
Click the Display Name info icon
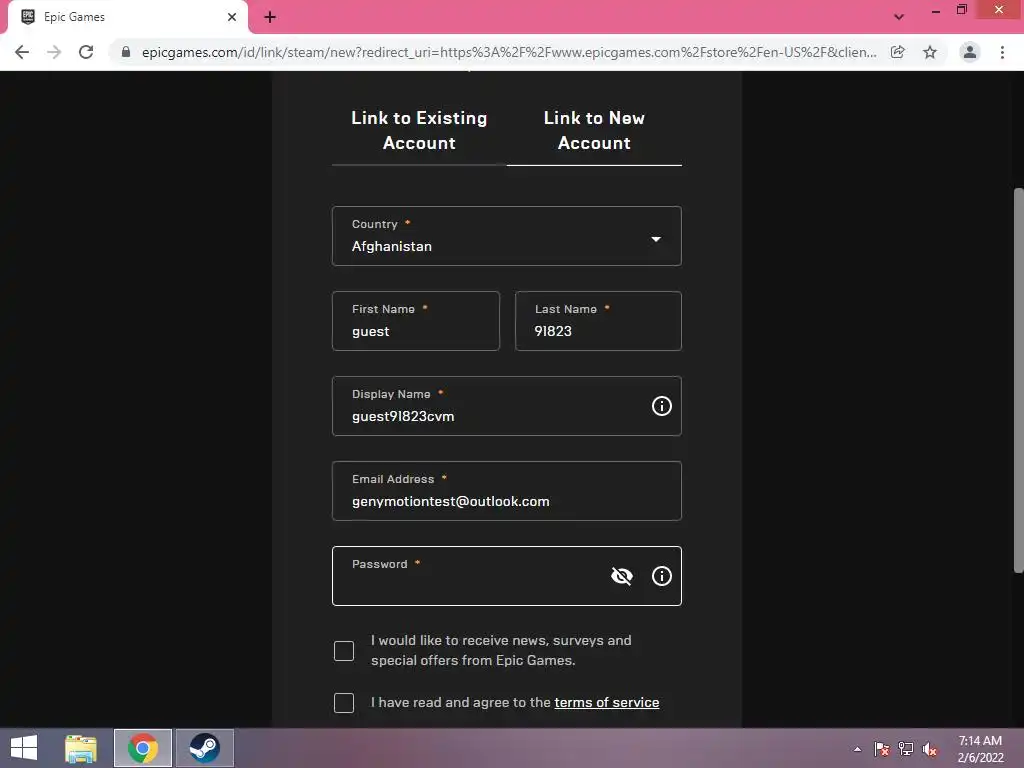coord(662,406)
